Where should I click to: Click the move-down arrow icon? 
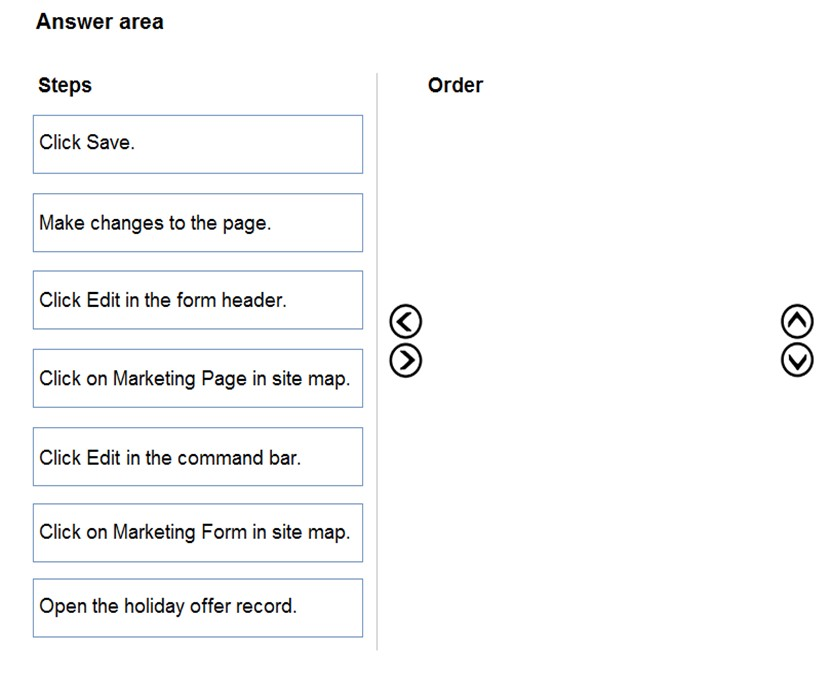click(x=797, y=360)
